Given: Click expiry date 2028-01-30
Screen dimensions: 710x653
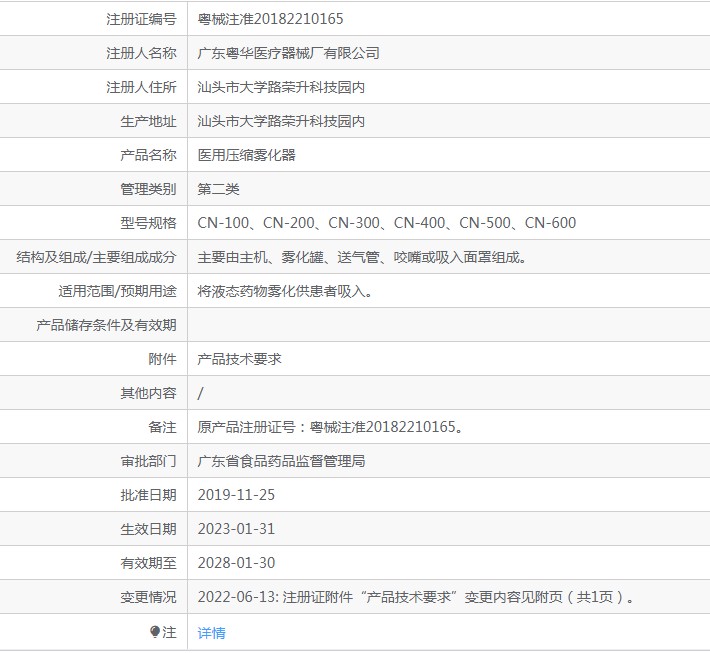Looking at the screenshot, I should click(x=236, y=563).
